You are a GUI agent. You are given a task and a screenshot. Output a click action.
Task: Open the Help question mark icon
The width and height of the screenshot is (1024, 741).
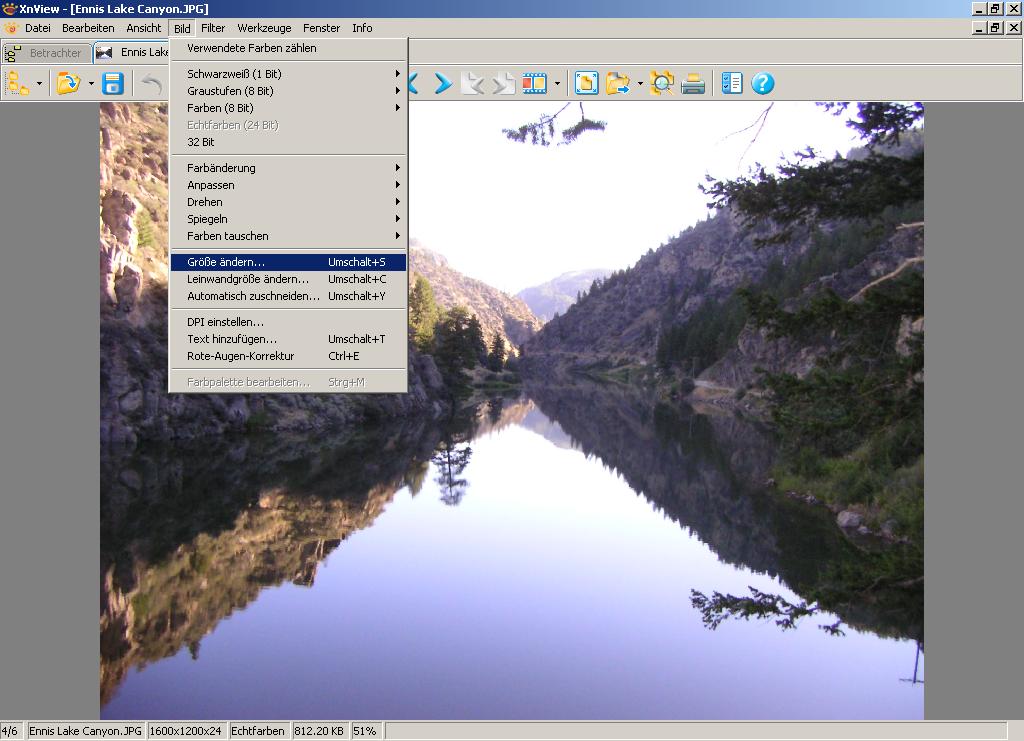[763, 84]
